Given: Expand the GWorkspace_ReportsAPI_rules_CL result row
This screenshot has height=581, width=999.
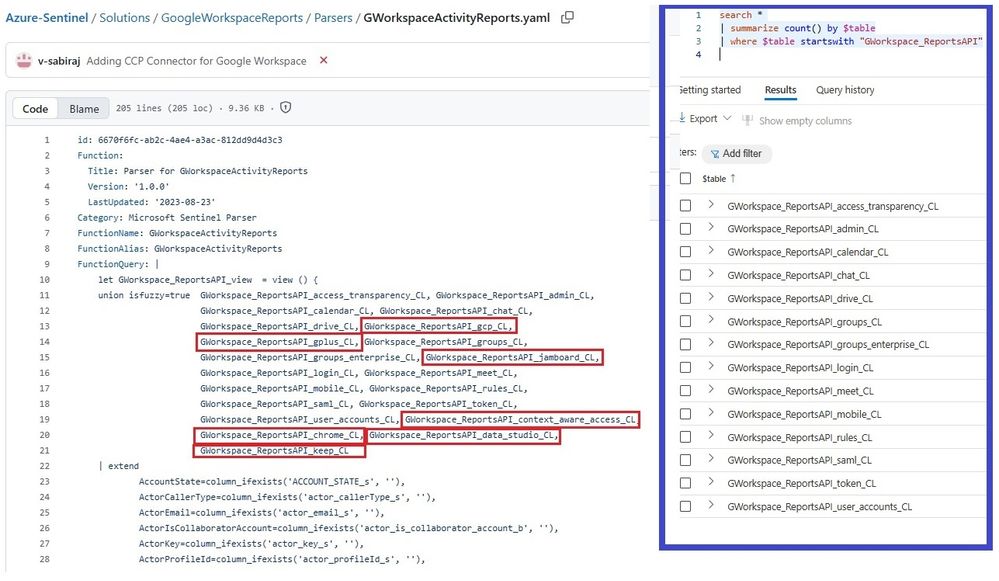Looking at the screenshot, I should point(711,436).
